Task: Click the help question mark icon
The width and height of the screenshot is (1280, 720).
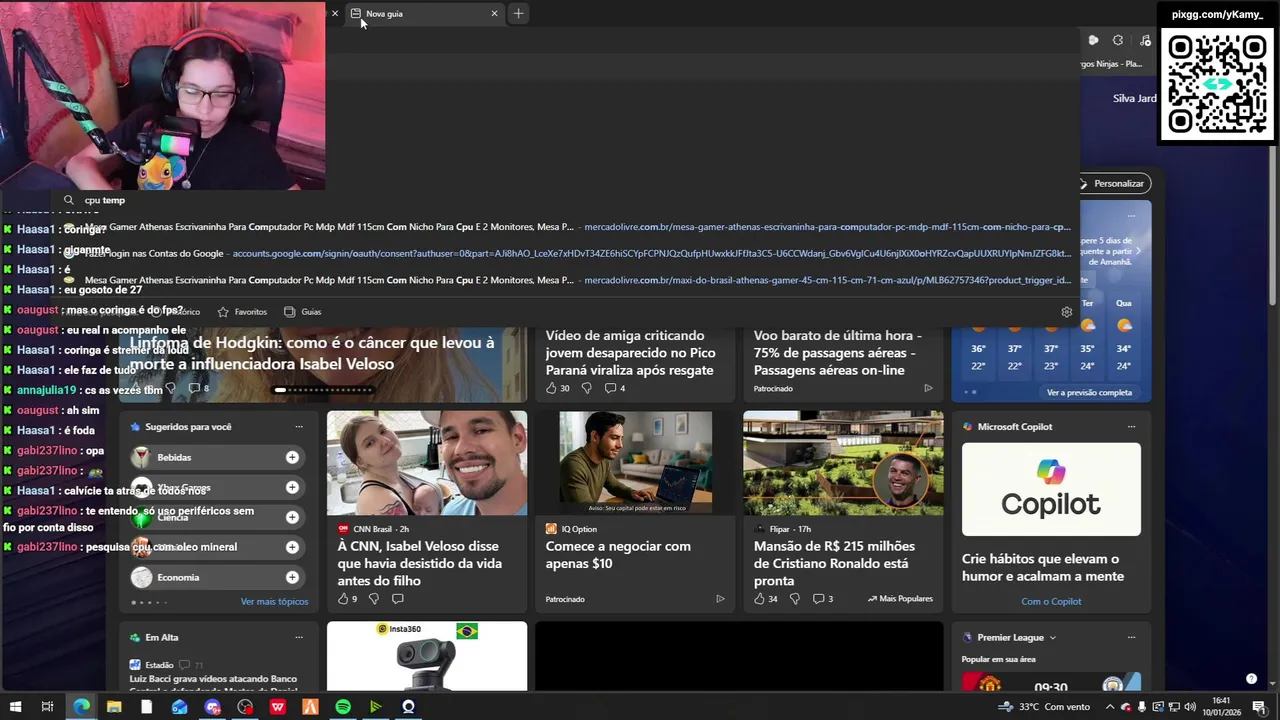Action: coord(1251,679)
